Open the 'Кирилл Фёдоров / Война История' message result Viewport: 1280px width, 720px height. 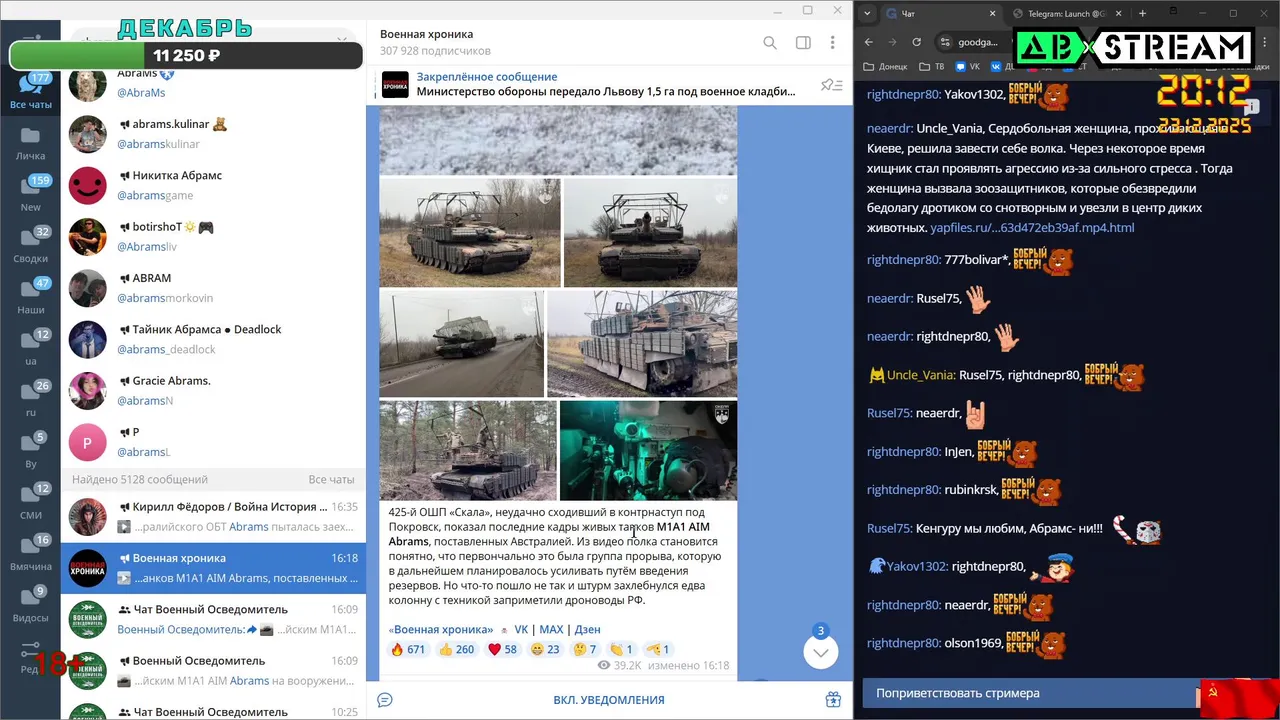[213, 517]
